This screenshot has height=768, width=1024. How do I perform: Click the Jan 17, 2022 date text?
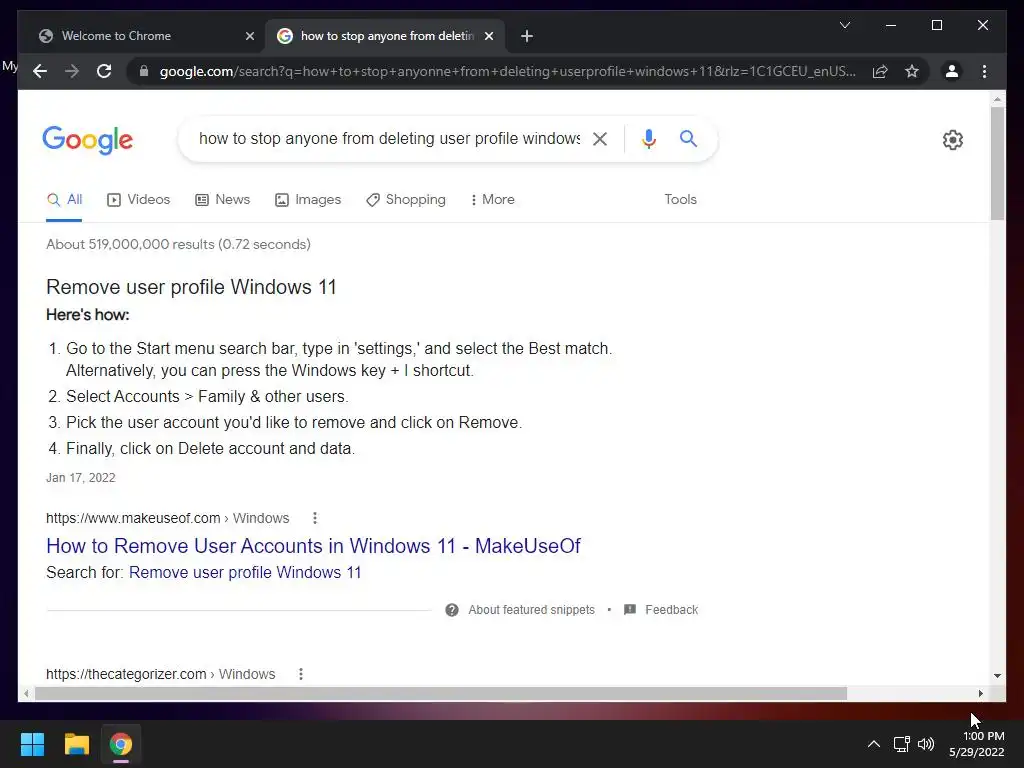click(80, 477)
